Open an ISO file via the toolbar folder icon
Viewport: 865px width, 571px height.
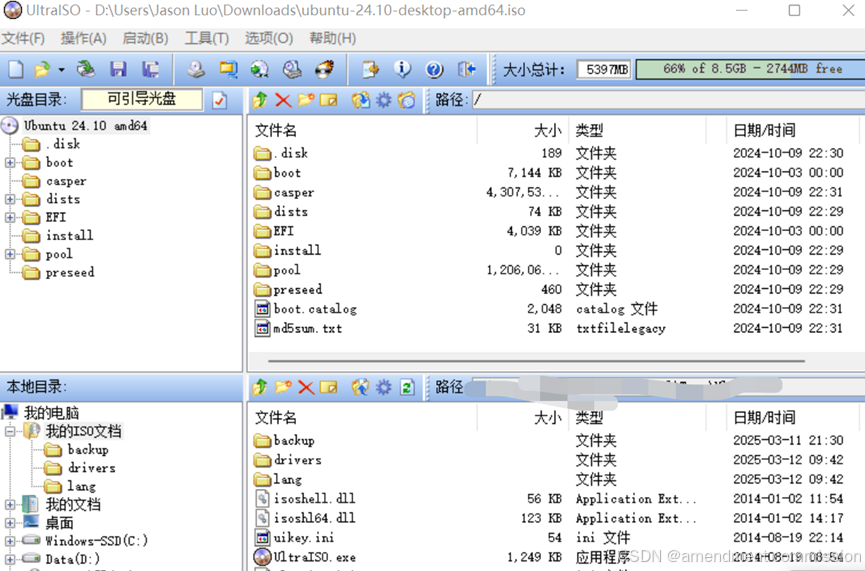(42, 69)
